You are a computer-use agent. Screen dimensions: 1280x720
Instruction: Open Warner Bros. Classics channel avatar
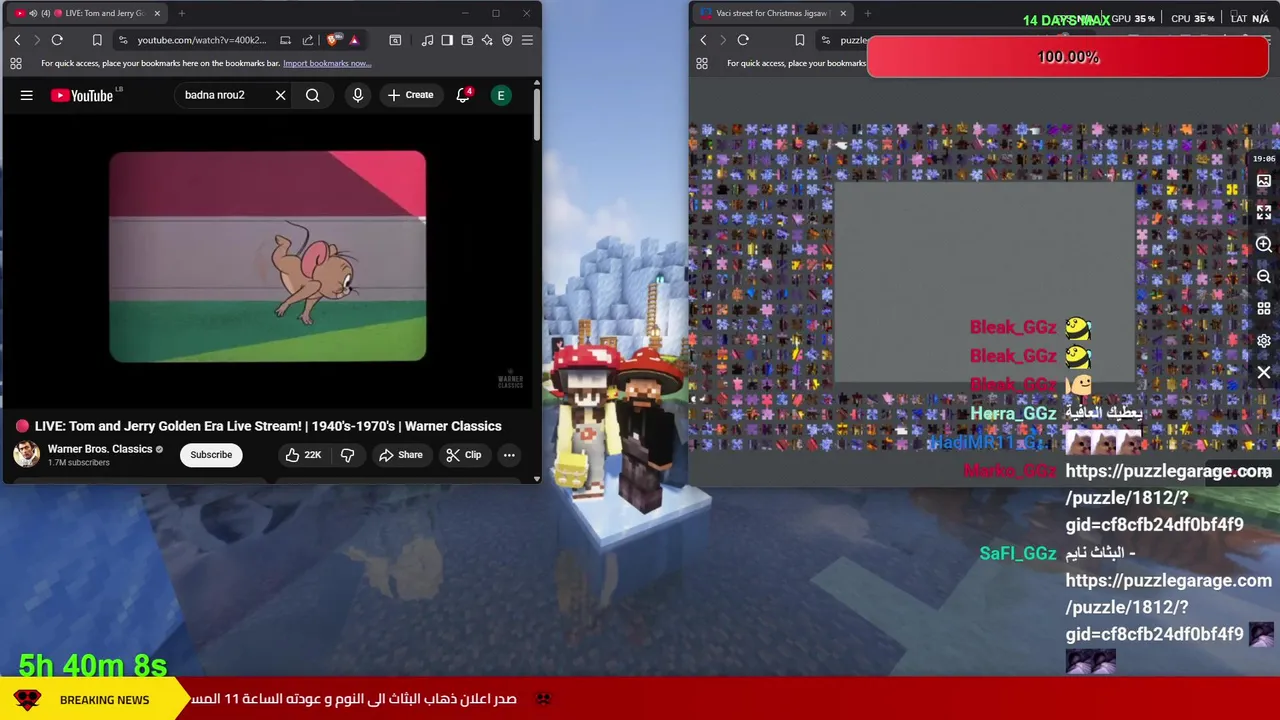(26, 454)
